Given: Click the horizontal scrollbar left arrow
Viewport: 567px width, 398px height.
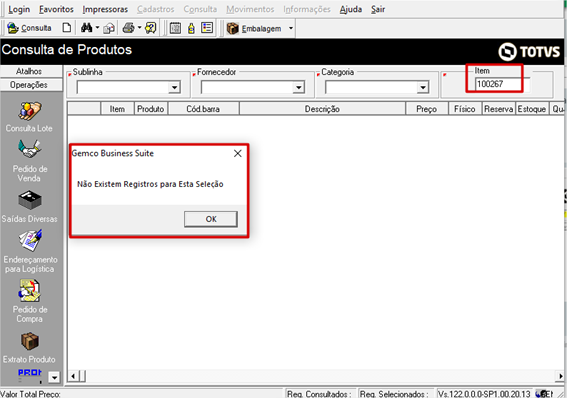Looking at the screenshot, I should click(x=73, y=376).
